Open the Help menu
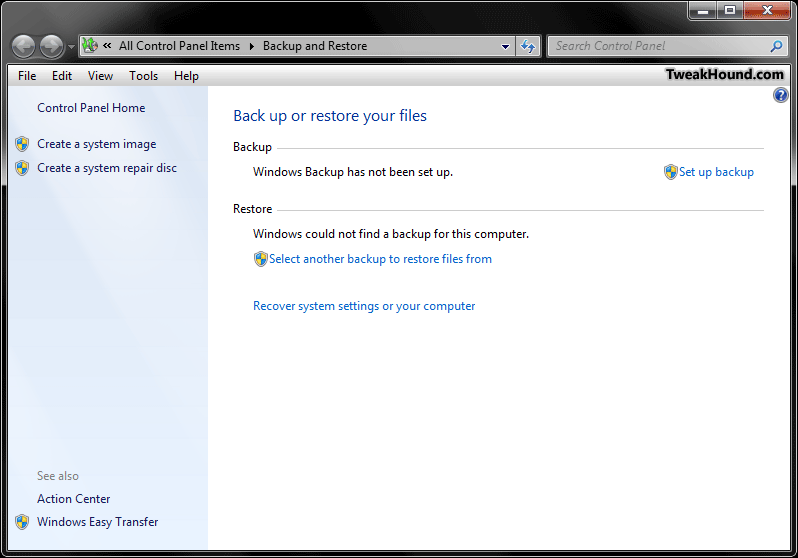798x558 pixels. 186,76
